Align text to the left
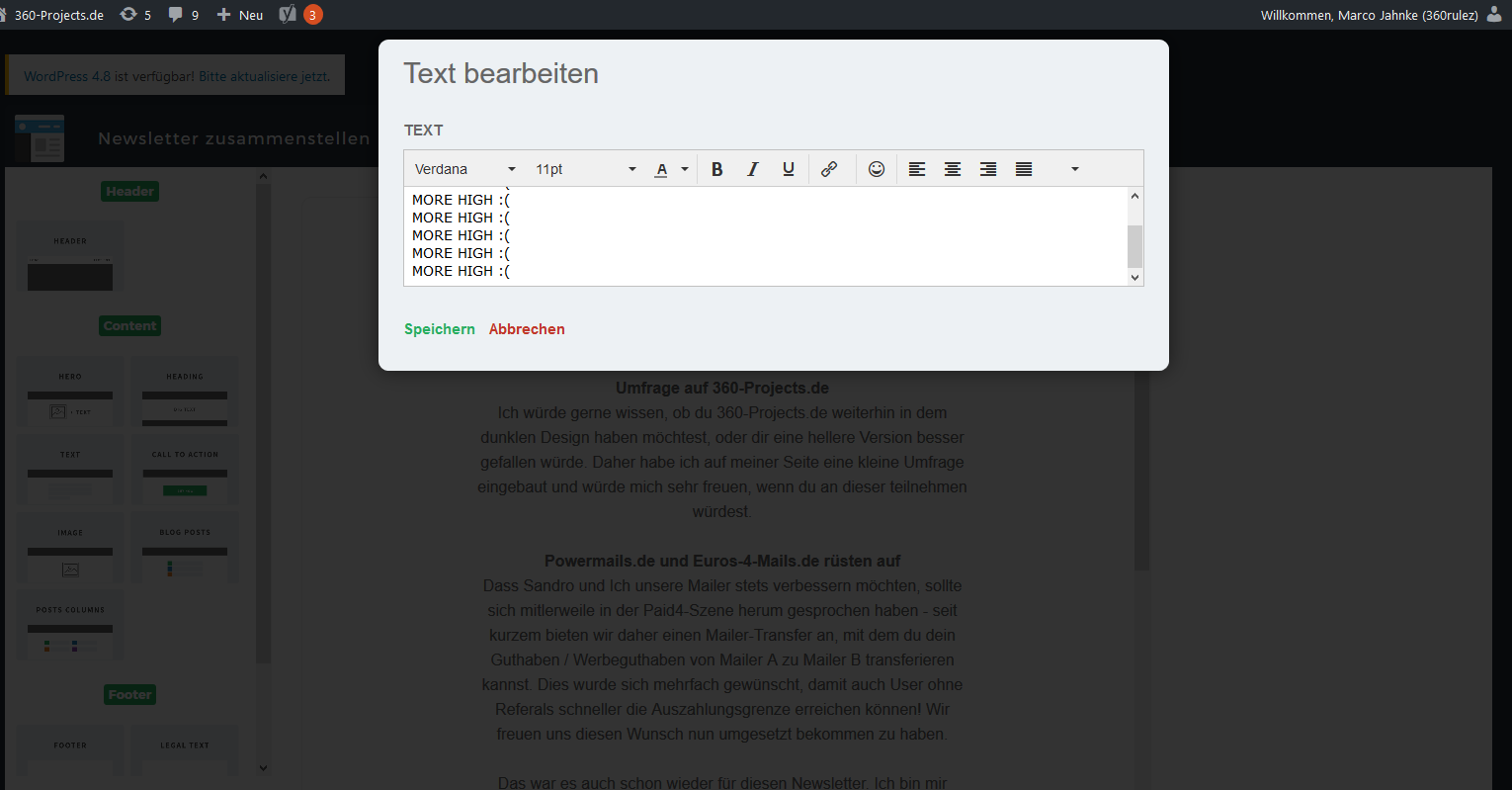 pos(917,169)
